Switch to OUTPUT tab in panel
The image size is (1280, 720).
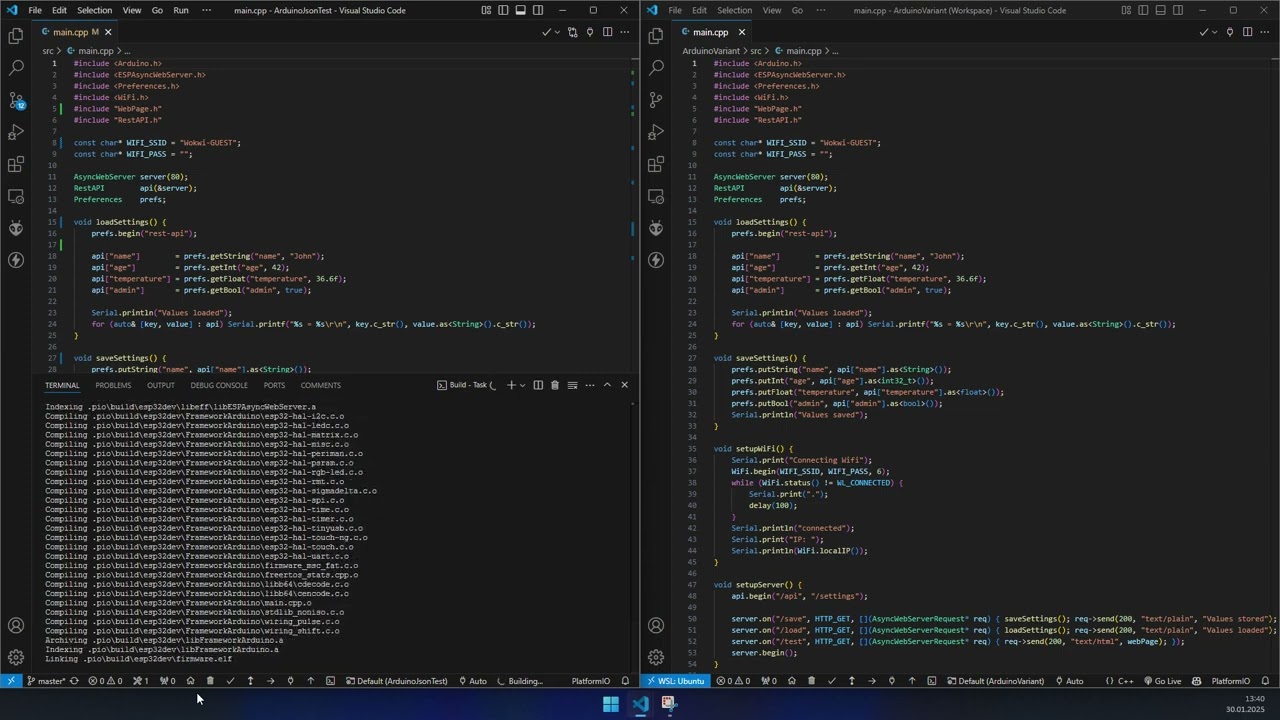point(160,385)
